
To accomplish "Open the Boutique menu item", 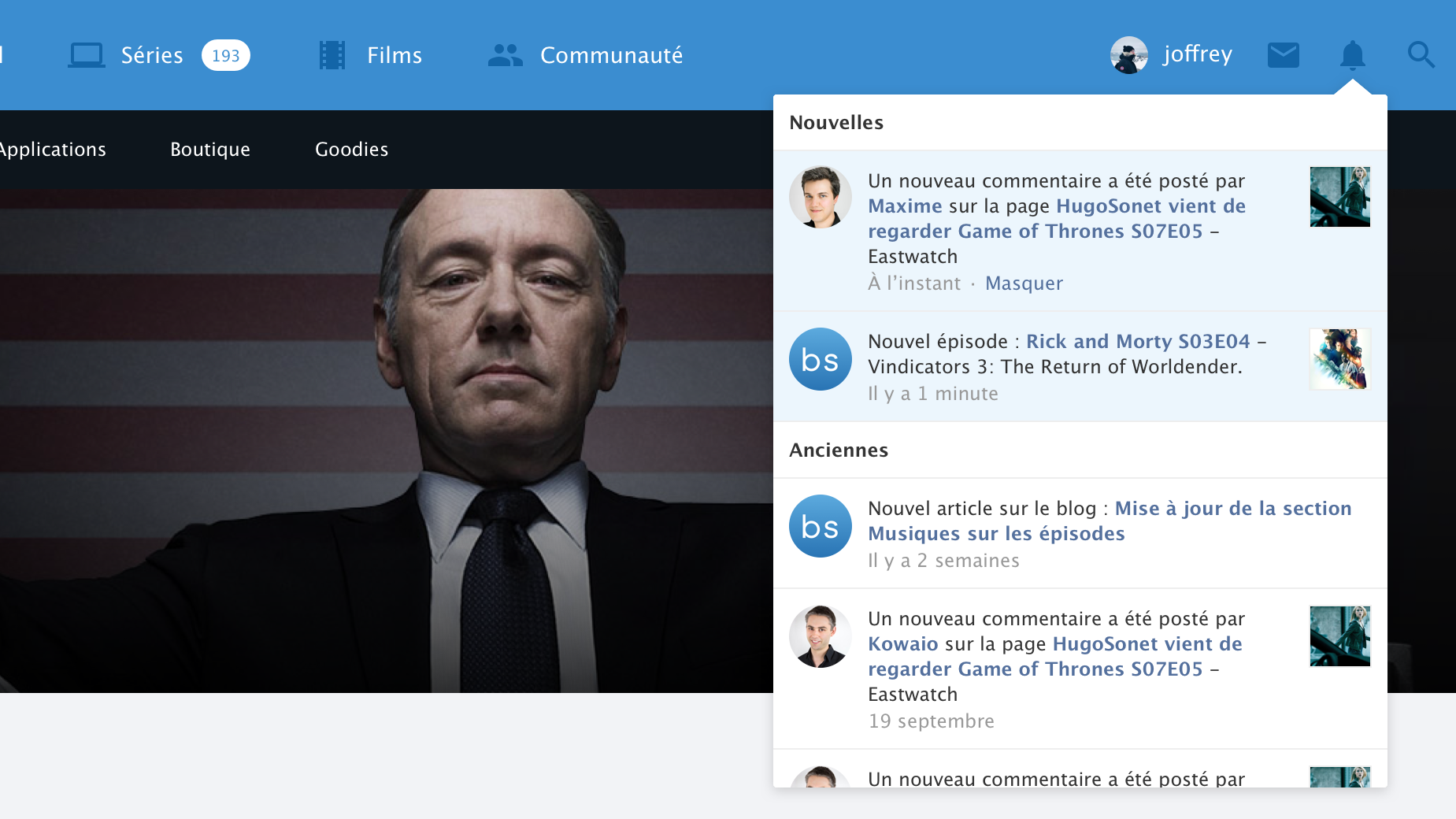I will tap(209, 150).
